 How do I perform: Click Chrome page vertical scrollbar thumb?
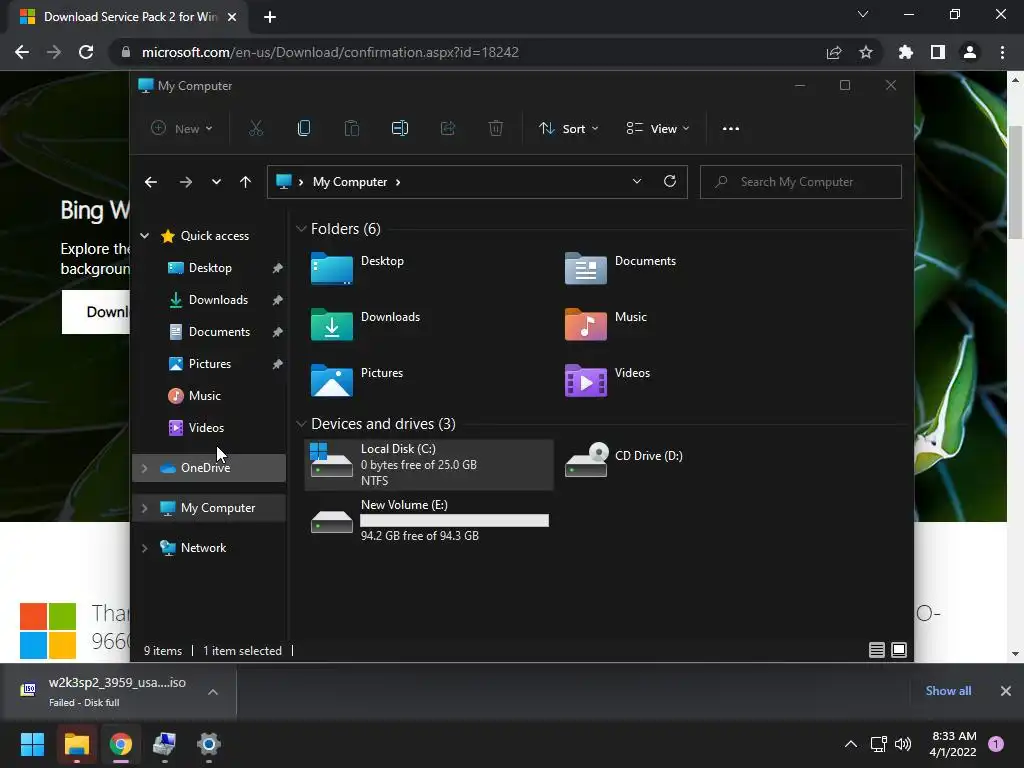point(1015,183)
